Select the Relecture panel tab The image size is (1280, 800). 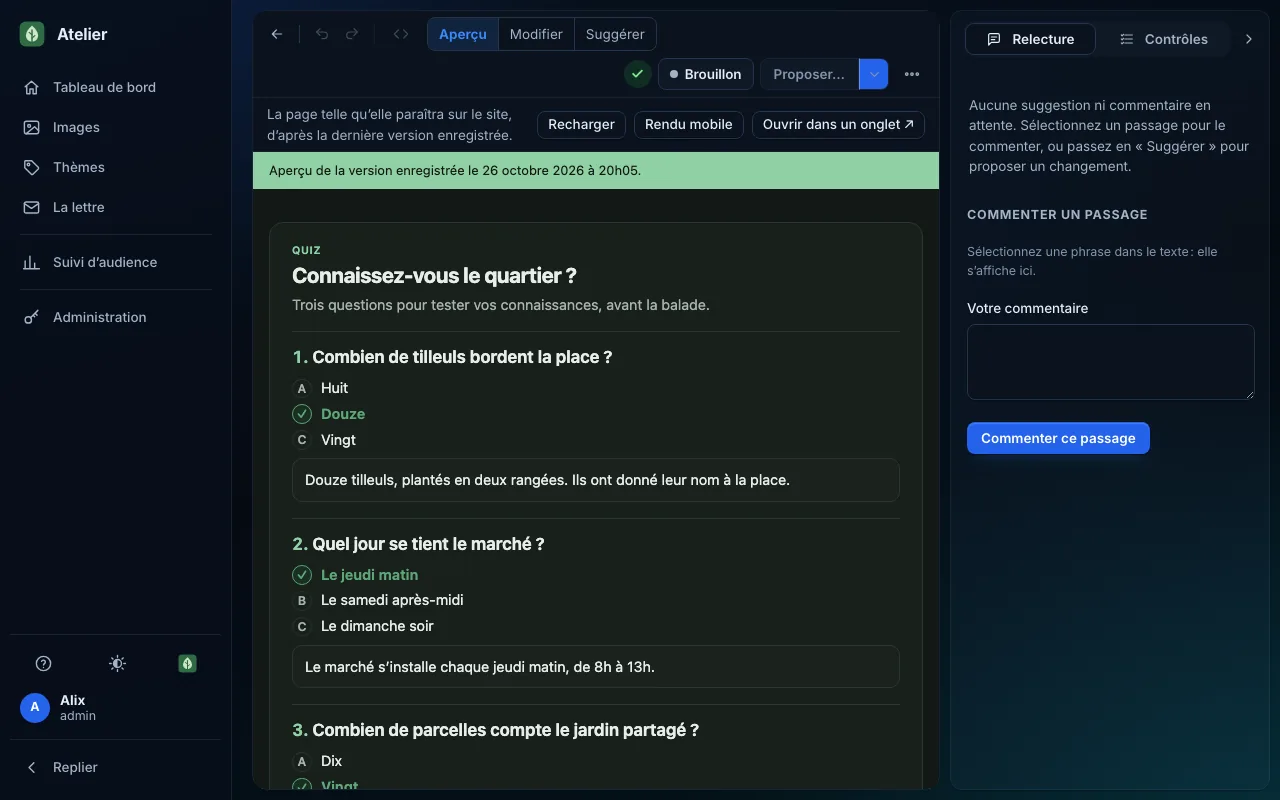tap(1030, 39)
